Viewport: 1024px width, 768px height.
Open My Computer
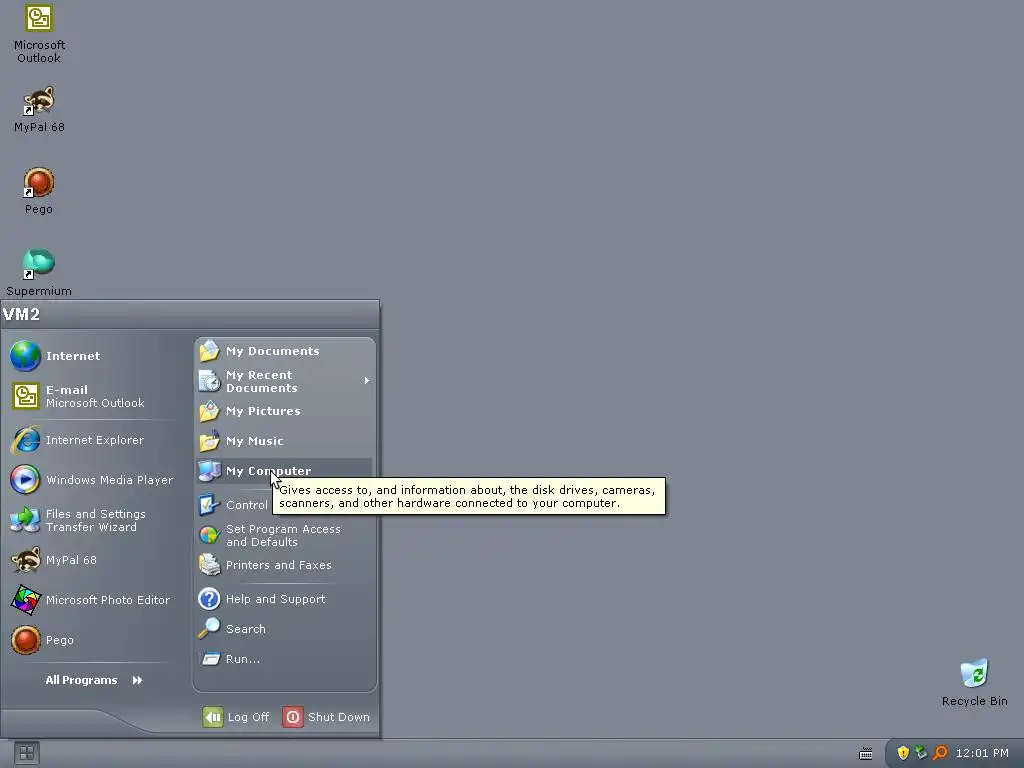pyautogui.click(x=284, y=471)
